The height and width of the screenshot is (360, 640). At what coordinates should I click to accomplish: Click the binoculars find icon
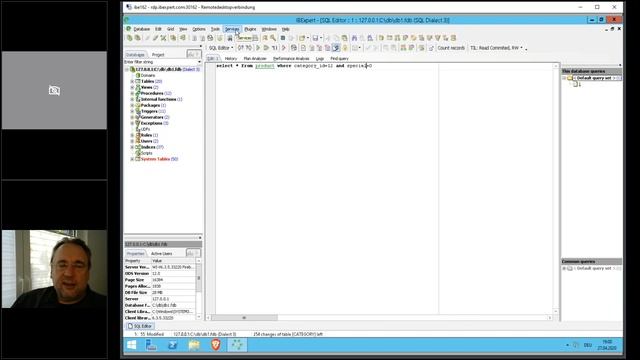click(x=354, y=38)
